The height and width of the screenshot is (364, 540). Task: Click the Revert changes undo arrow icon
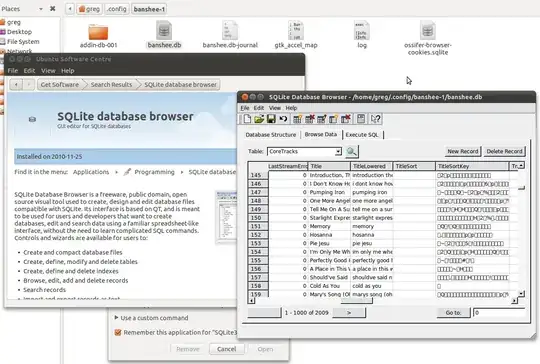[283, 119]
